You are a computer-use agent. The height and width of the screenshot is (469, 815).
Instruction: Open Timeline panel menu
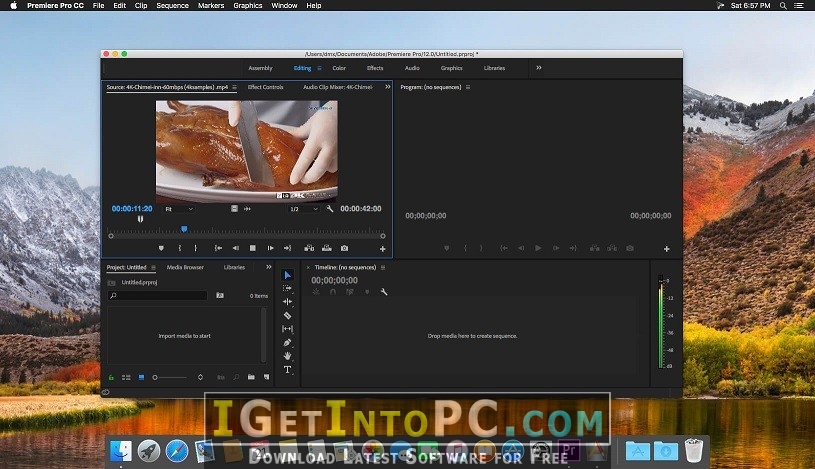(383, 267)
